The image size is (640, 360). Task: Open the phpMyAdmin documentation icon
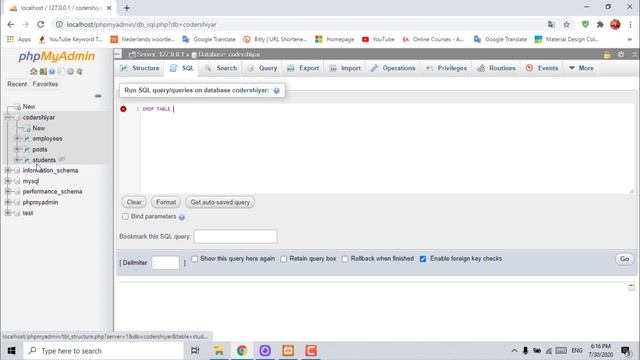(x=52, y=71)
